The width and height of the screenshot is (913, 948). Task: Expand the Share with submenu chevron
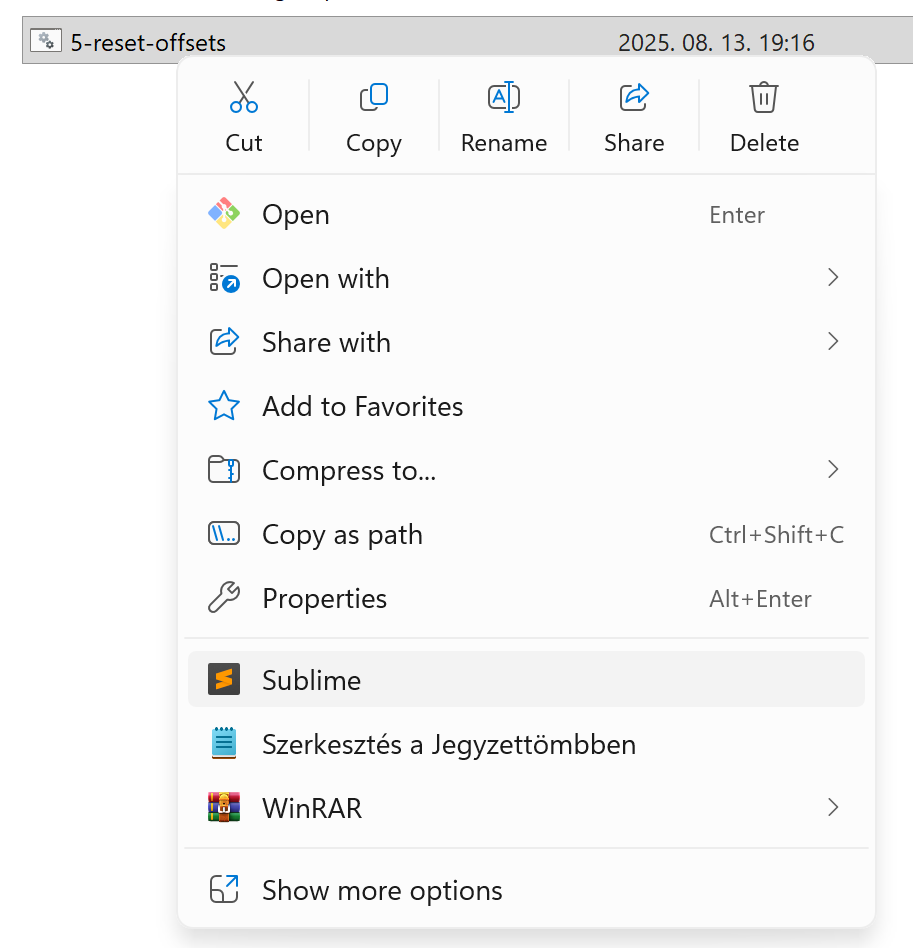[x=832, y=342]
